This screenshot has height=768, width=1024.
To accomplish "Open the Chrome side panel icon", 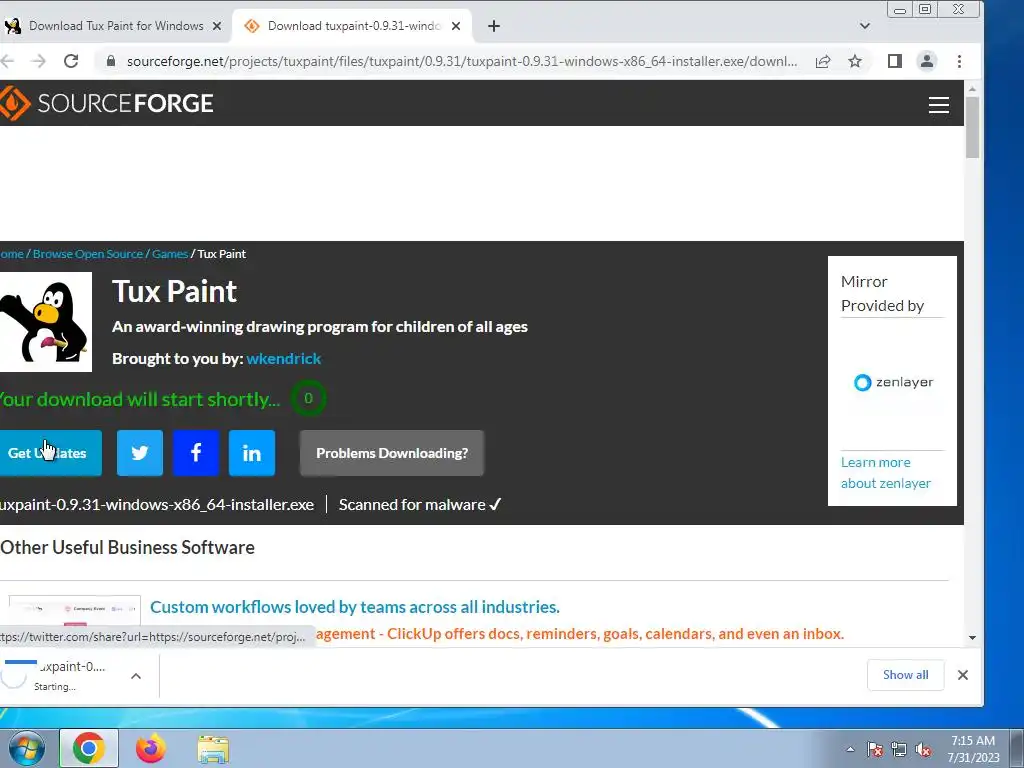I will pos(895,61).
